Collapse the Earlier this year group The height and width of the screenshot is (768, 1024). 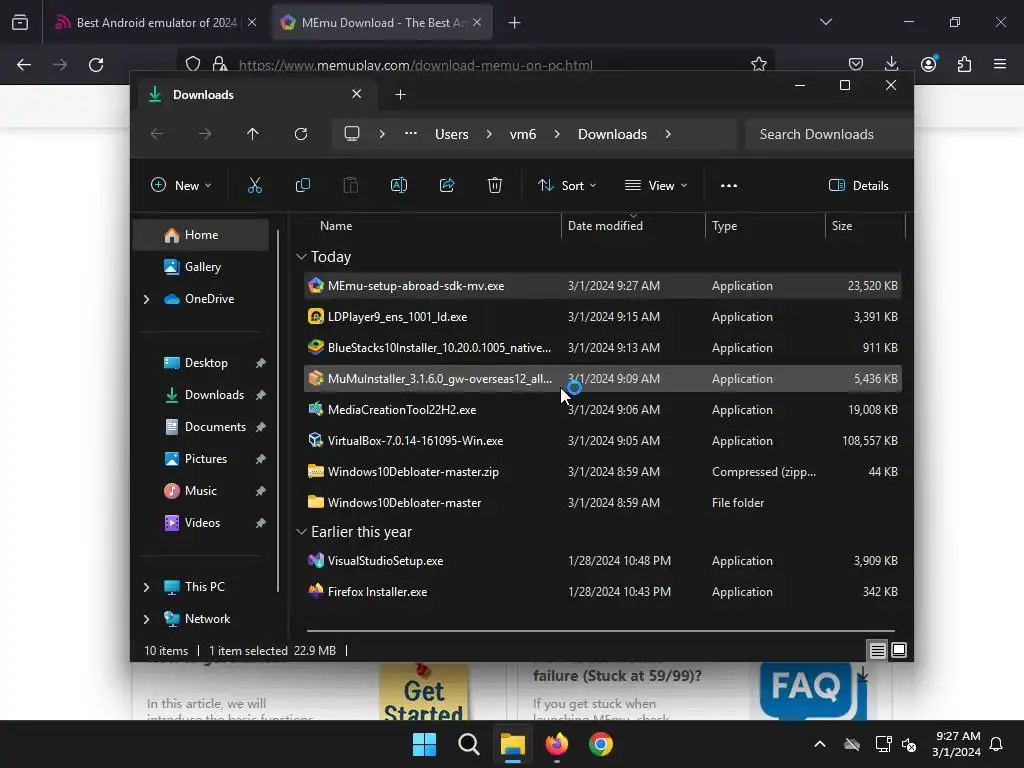pos(301,532)
